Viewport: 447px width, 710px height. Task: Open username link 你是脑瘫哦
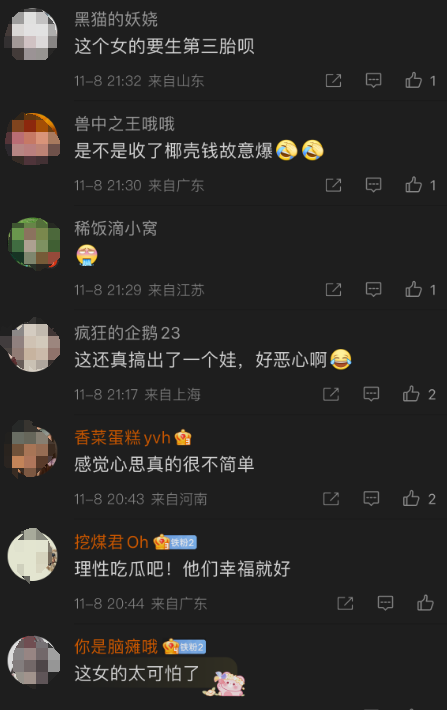point(116,647)
